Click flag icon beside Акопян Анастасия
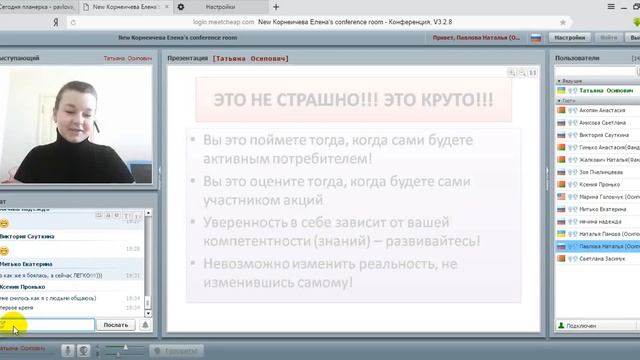Viewport: 640px width, 360px height. click(561, 110)
